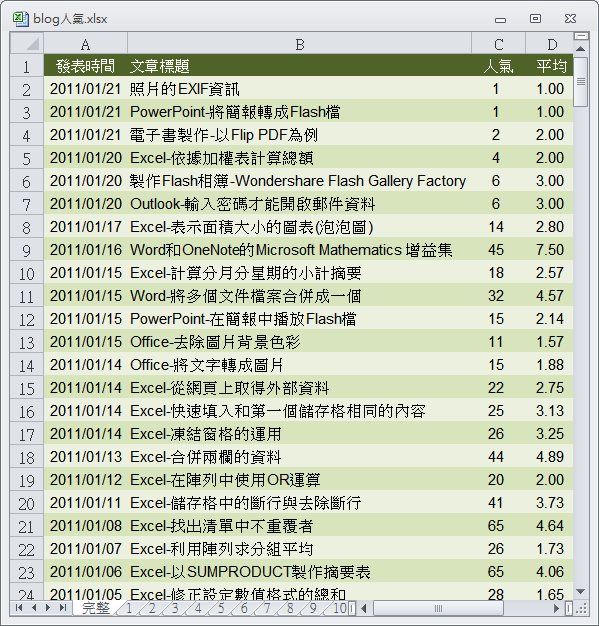This screenshot has width=599, height=626.
Task: Select column C header
Action: (498, 43)
